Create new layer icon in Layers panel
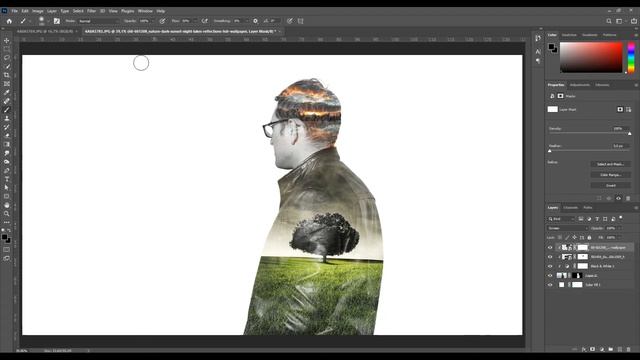The image size is (640, 360). 620,349
